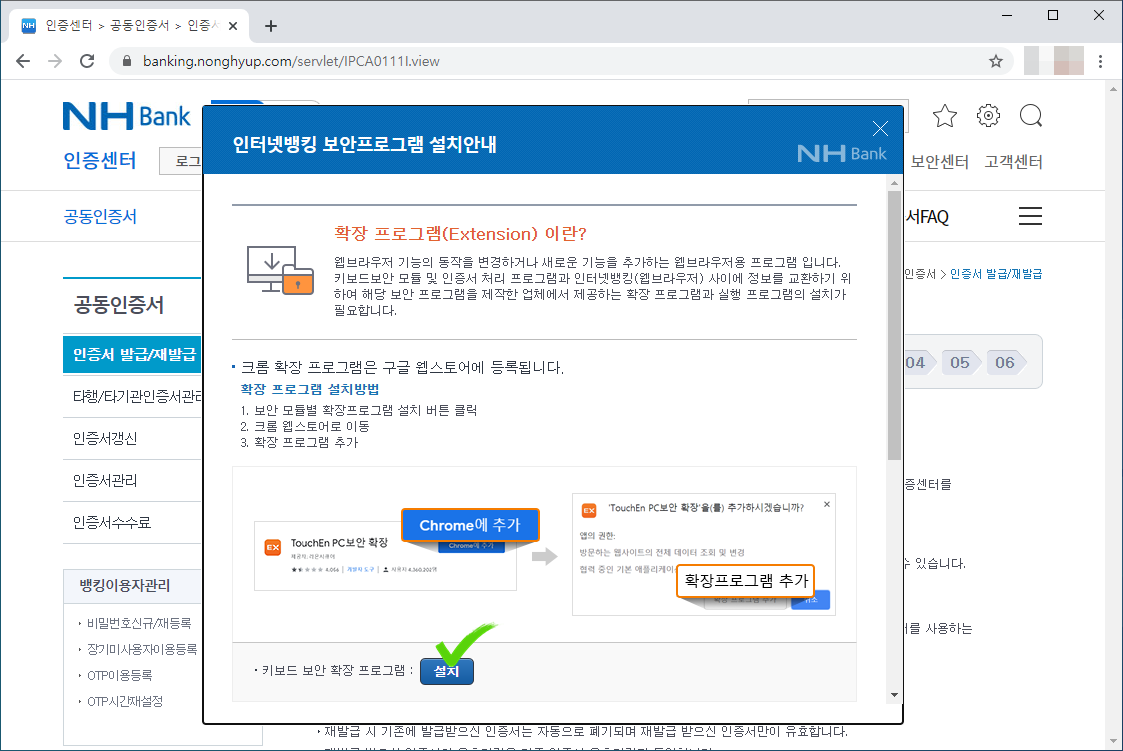Open 장기미사용자이용등록 link

[x=142, y=649]
